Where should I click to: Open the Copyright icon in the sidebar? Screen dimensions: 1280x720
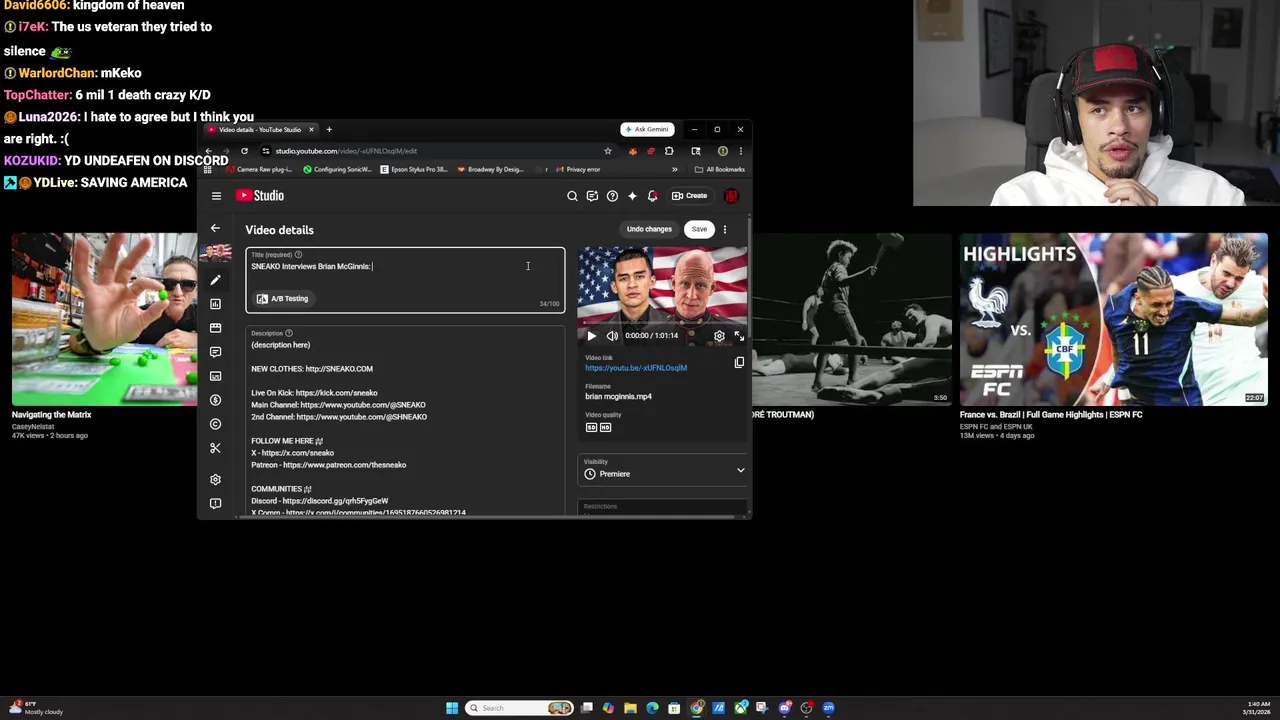[215, 424]
